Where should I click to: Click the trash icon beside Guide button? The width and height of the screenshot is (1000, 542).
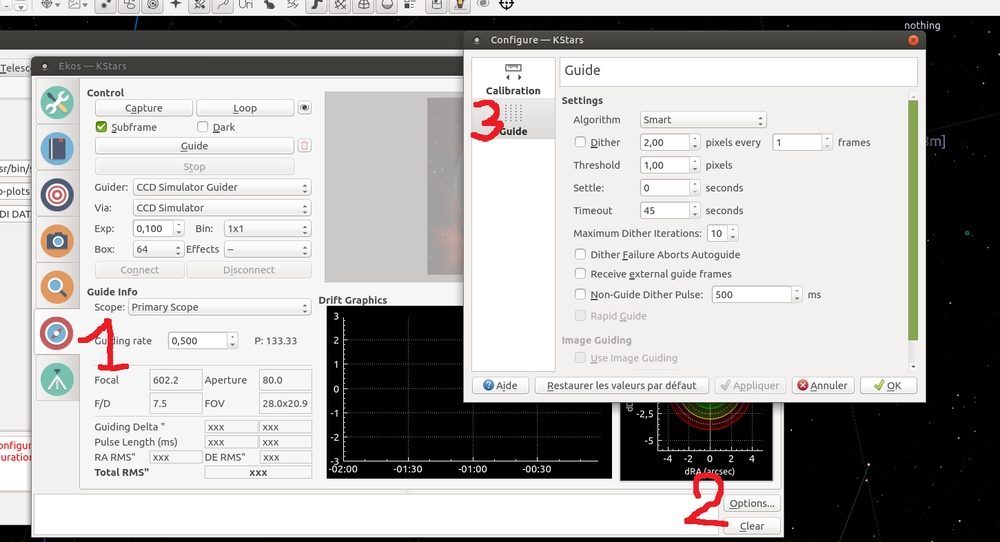point(305,145)
